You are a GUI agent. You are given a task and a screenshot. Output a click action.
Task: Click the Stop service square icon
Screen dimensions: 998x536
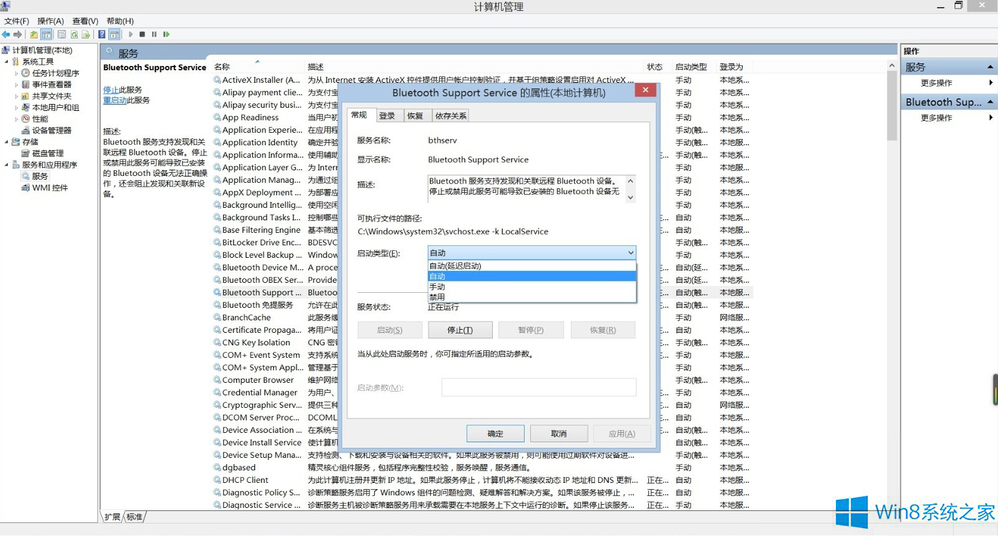click(142, 34)
